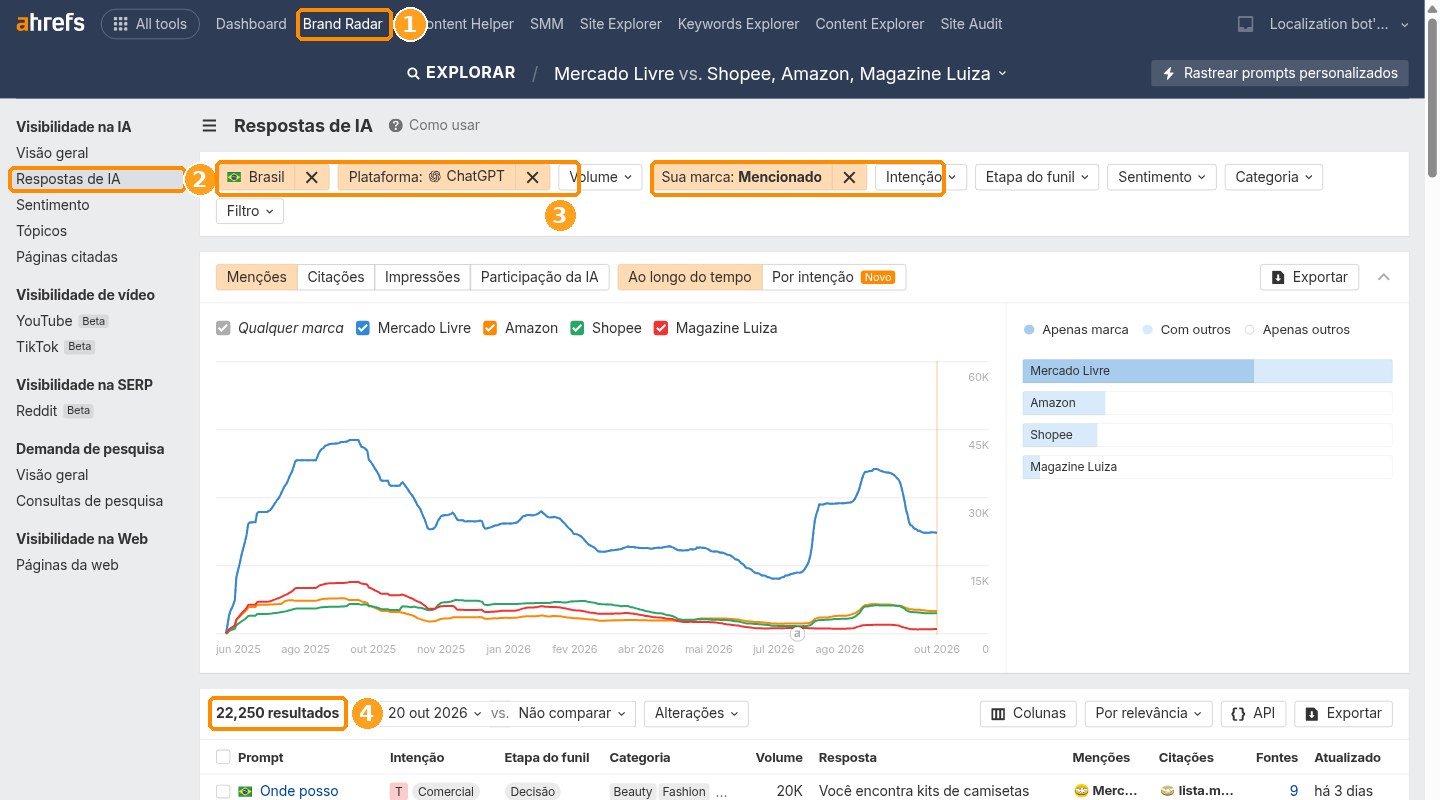
Task: Toggle the Shopee series checkbox
Action: pos(577,328)
